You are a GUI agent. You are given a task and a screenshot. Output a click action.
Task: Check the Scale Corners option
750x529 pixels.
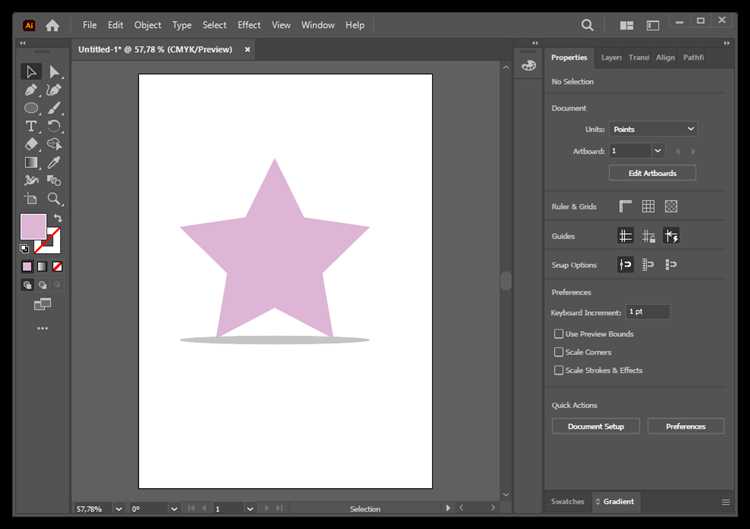(x=558, y=352)
